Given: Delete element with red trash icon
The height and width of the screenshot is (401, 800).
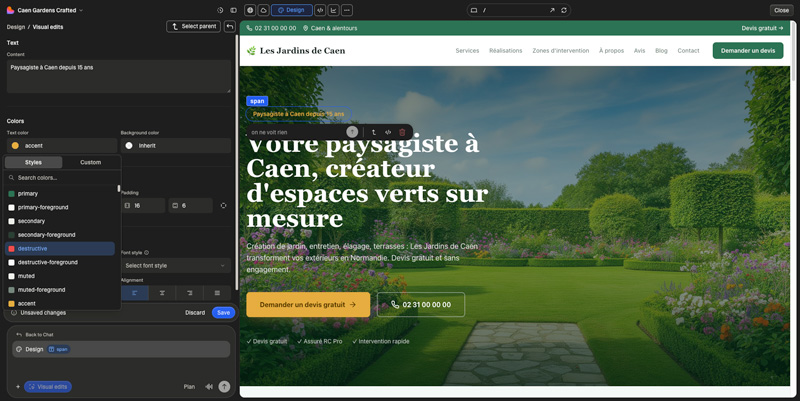Looking at the screenshot, I should point(402,132).
